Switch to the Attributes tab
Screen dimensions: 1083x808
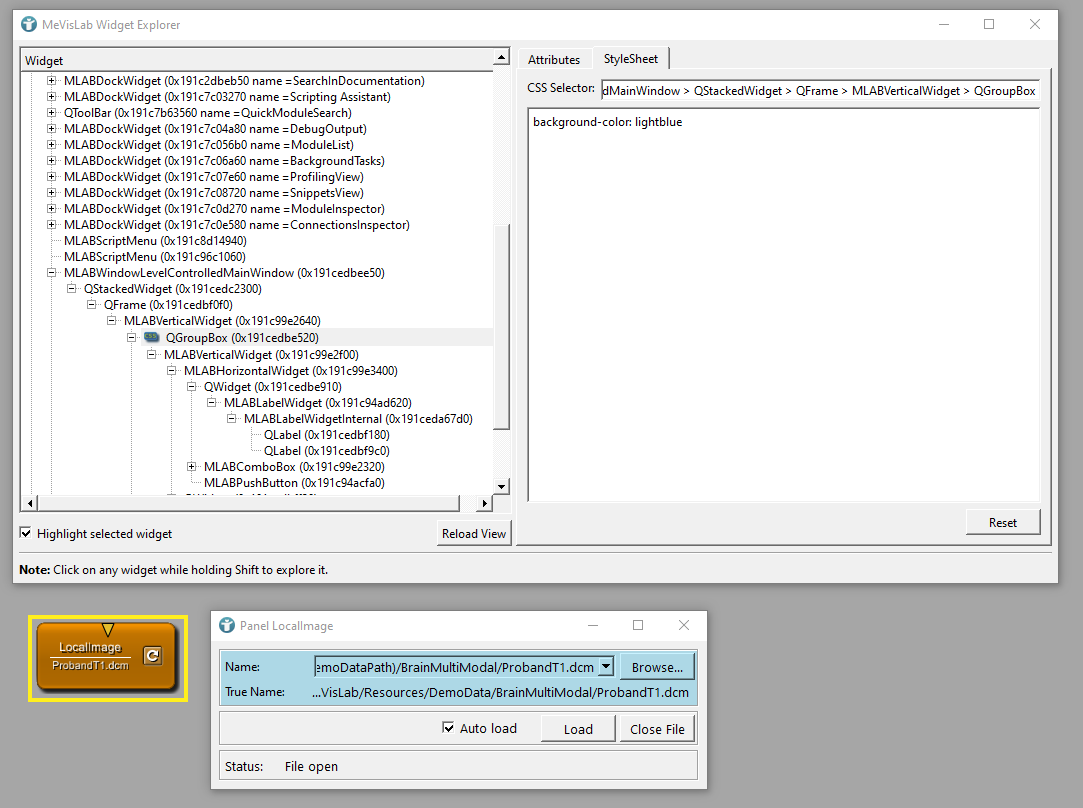554,60
